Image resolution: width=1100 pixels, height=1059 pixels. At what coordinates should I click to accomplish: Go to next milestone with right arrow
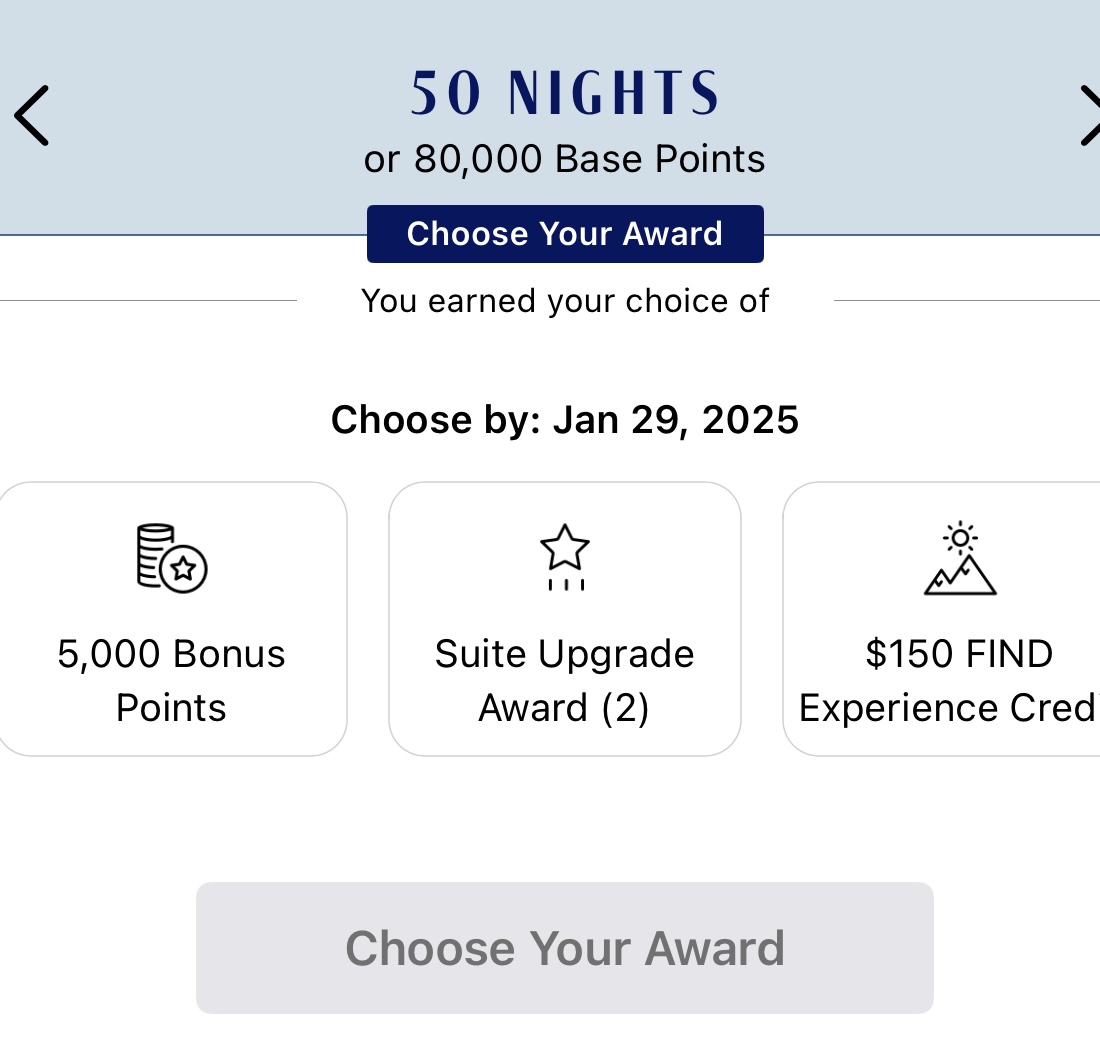point(1088,116)
